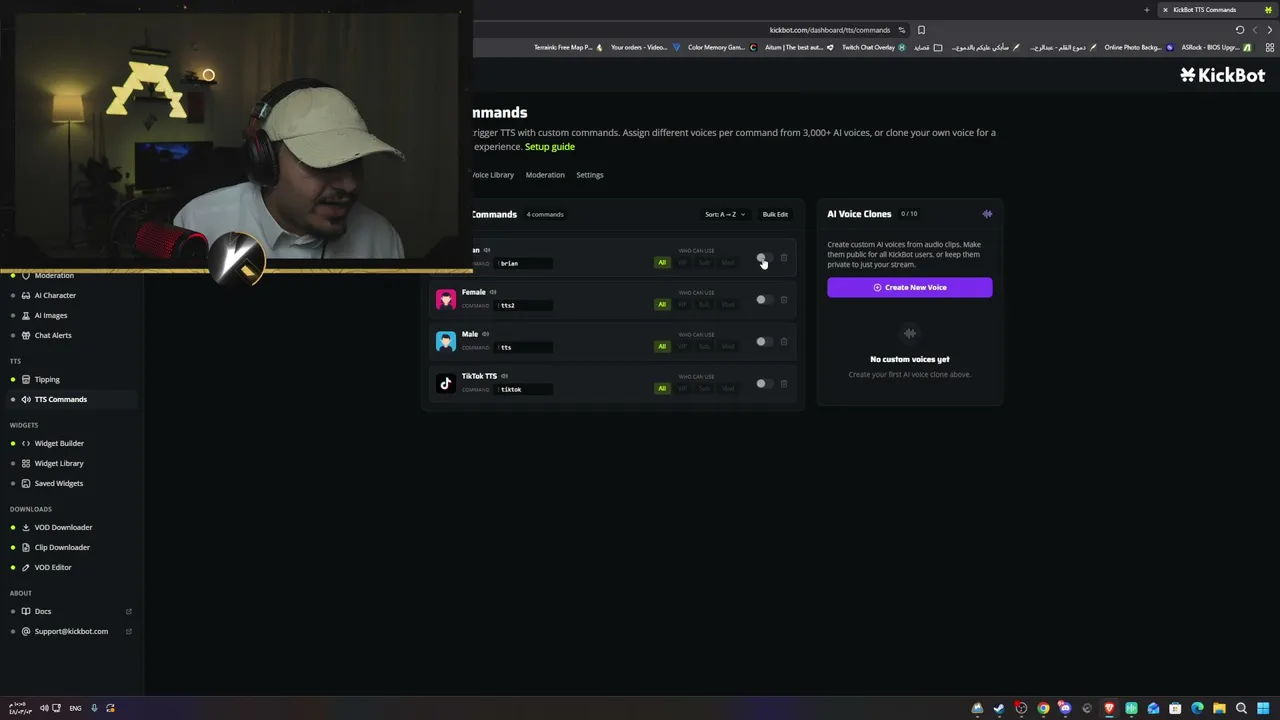Click the Male voice avatar

click(446, 341)
